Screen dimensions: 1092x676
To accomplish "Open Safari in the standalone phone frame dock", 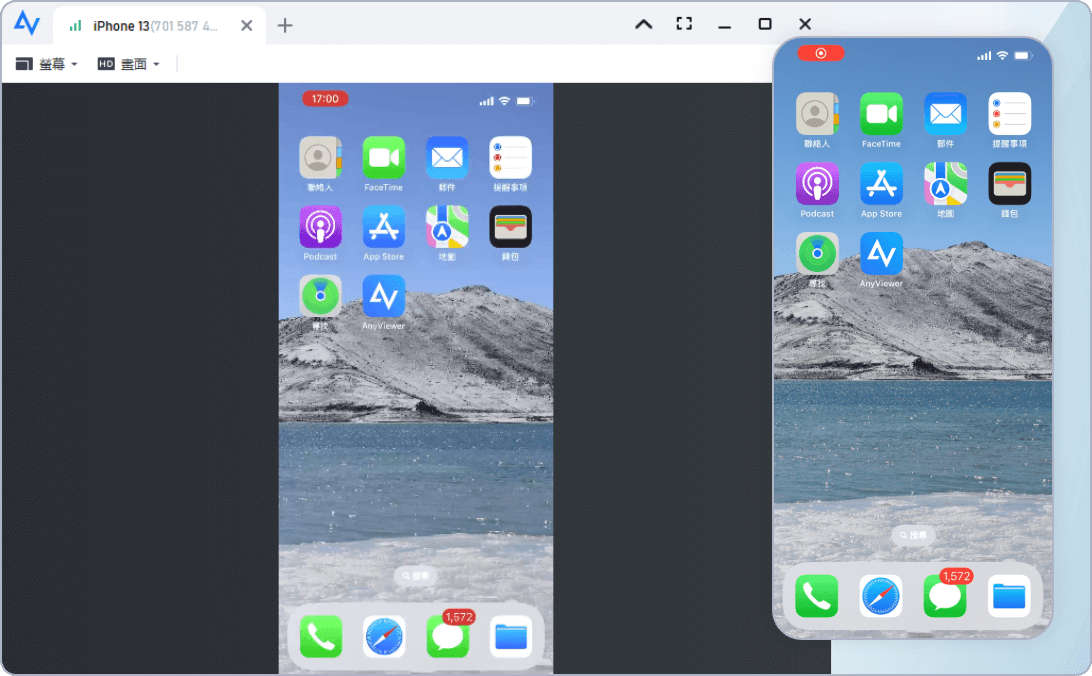I will 881,596.
